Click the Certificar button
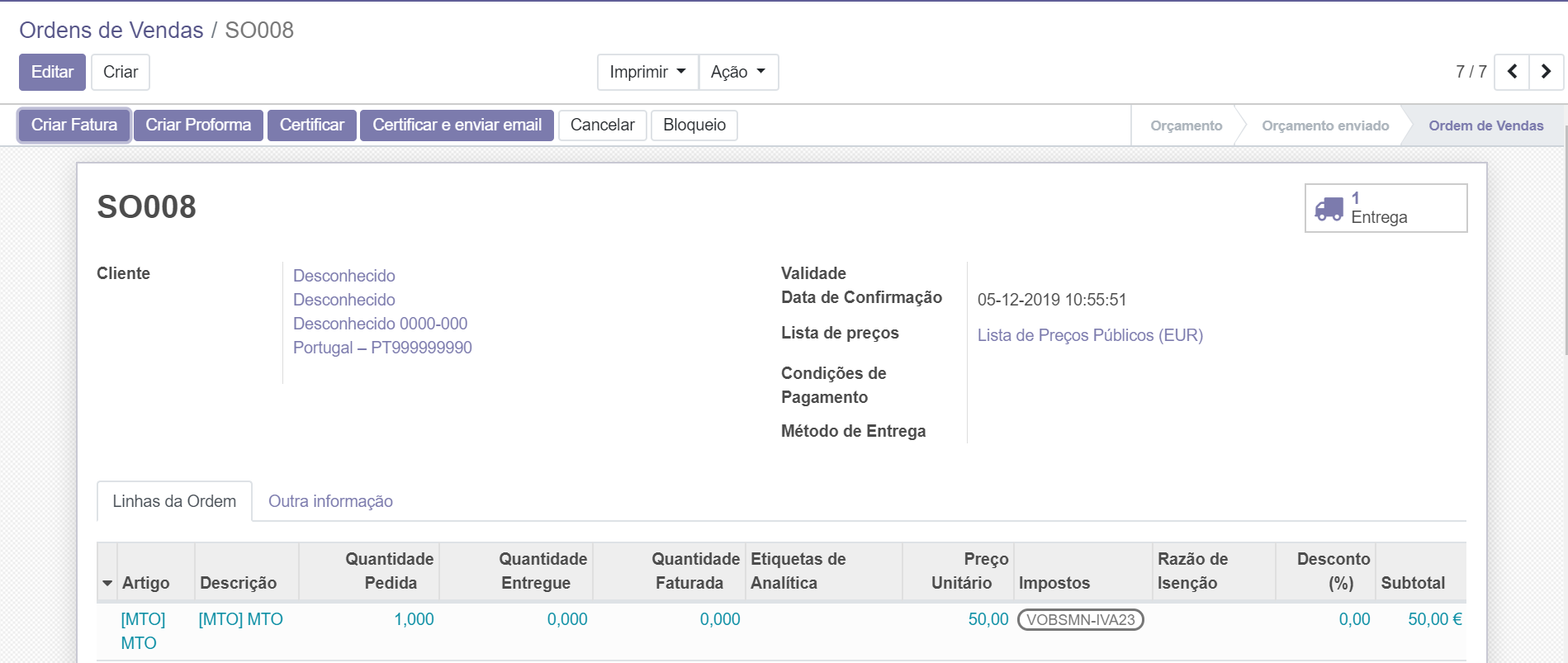 click(311, 125)
